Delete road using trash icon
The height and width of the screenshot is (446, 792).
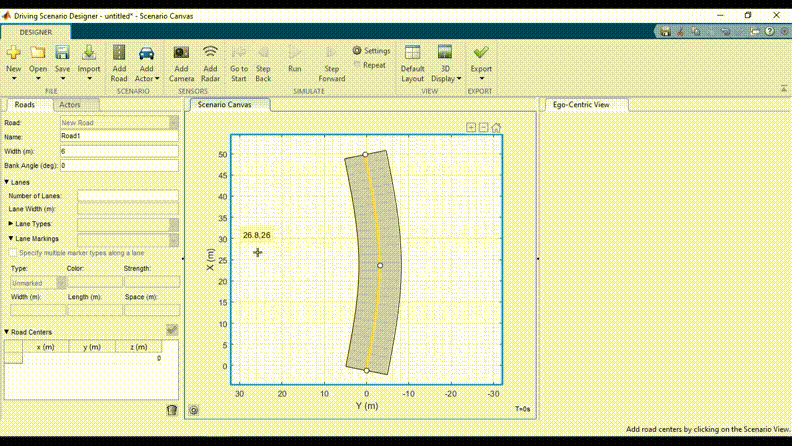[x=171, y=409]
